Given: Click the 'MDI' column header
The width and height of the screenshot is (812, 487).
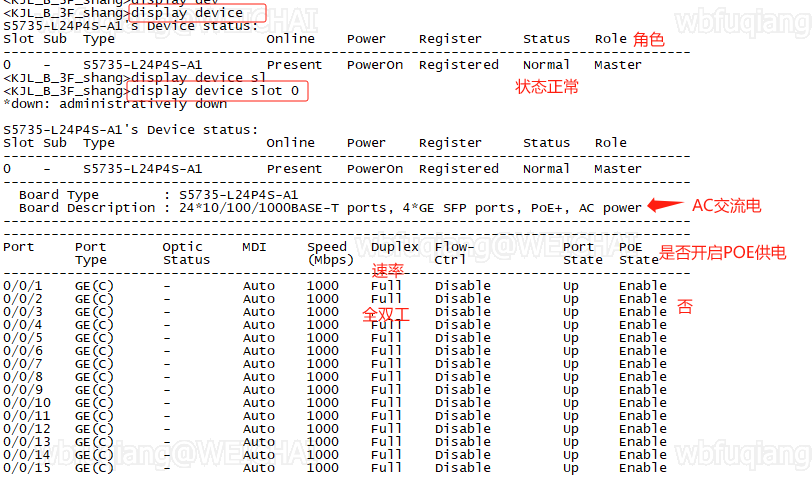Looking at the screenshot, I should (x=254, y=247).
